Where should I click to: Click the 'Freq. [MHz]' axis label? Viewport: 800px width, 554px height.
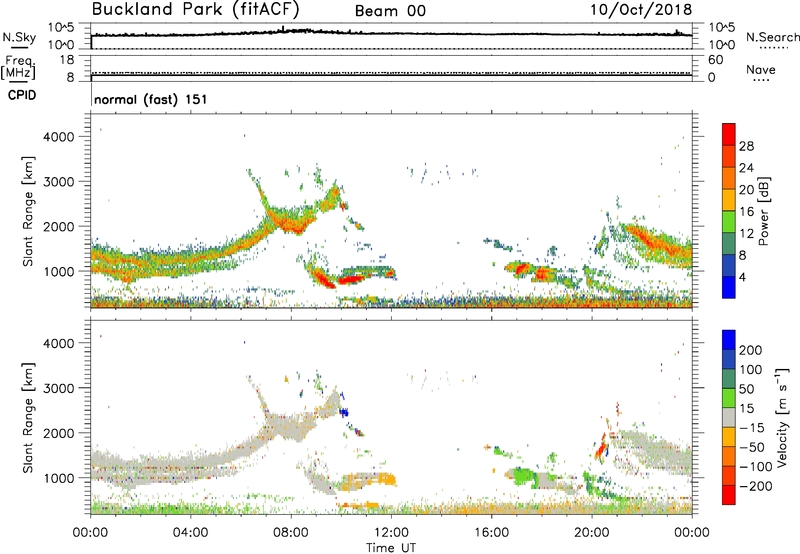(18, 68)
